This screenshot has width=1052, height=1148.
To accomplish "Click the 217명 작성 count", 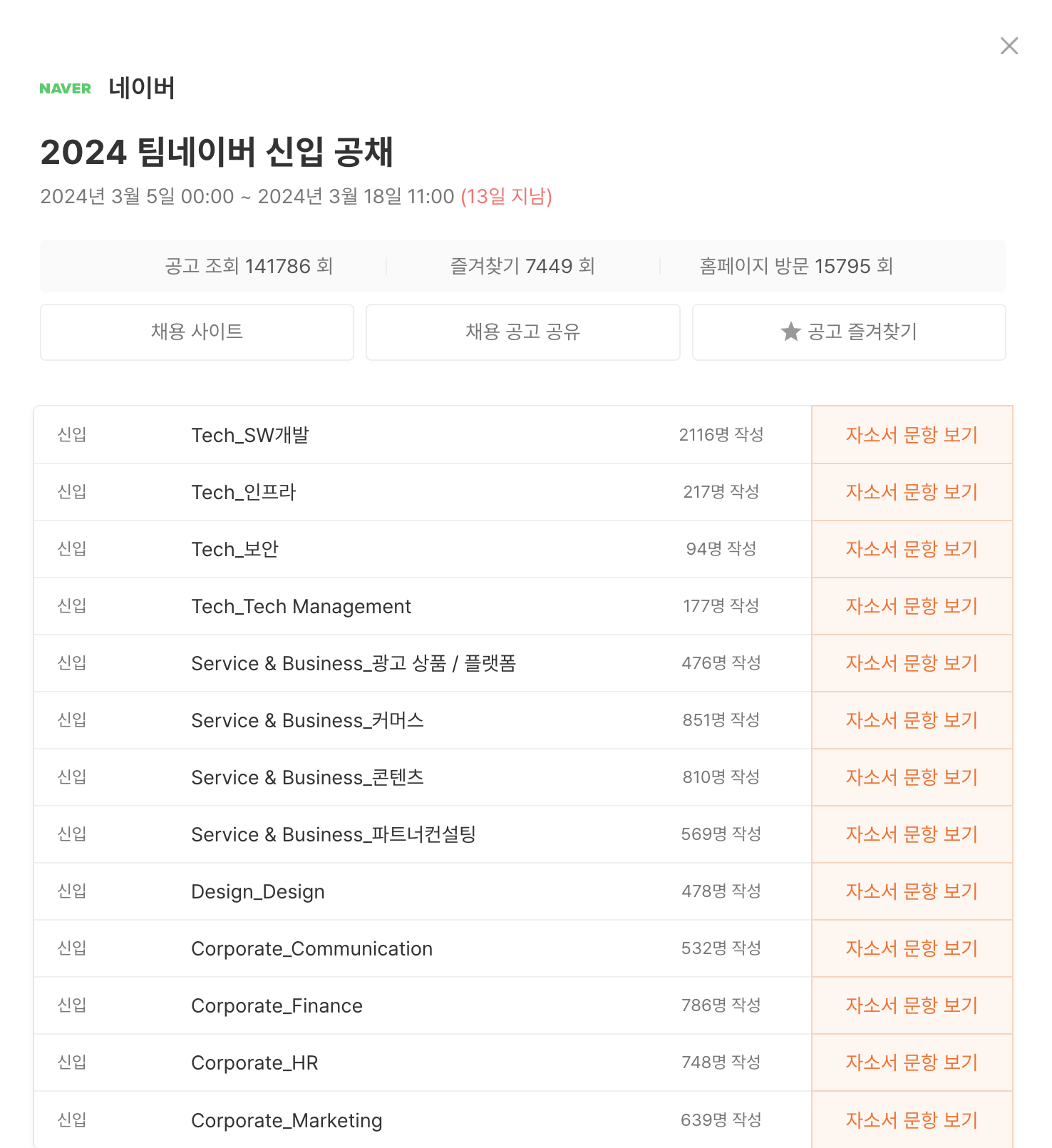I will (721, 491).
